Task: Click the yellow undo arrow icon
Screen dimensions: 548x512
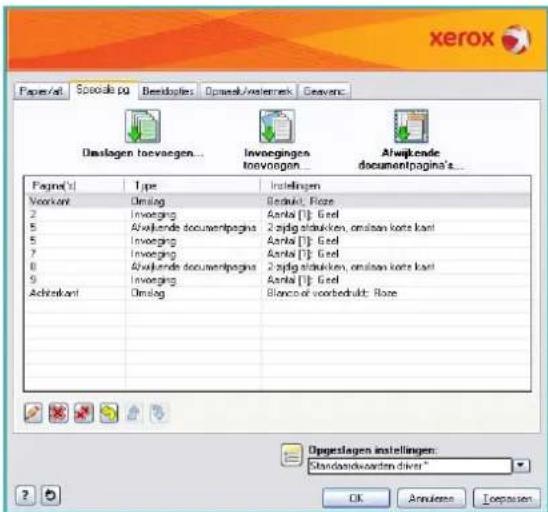Action: pyautogui.click(x=109, y=413)
